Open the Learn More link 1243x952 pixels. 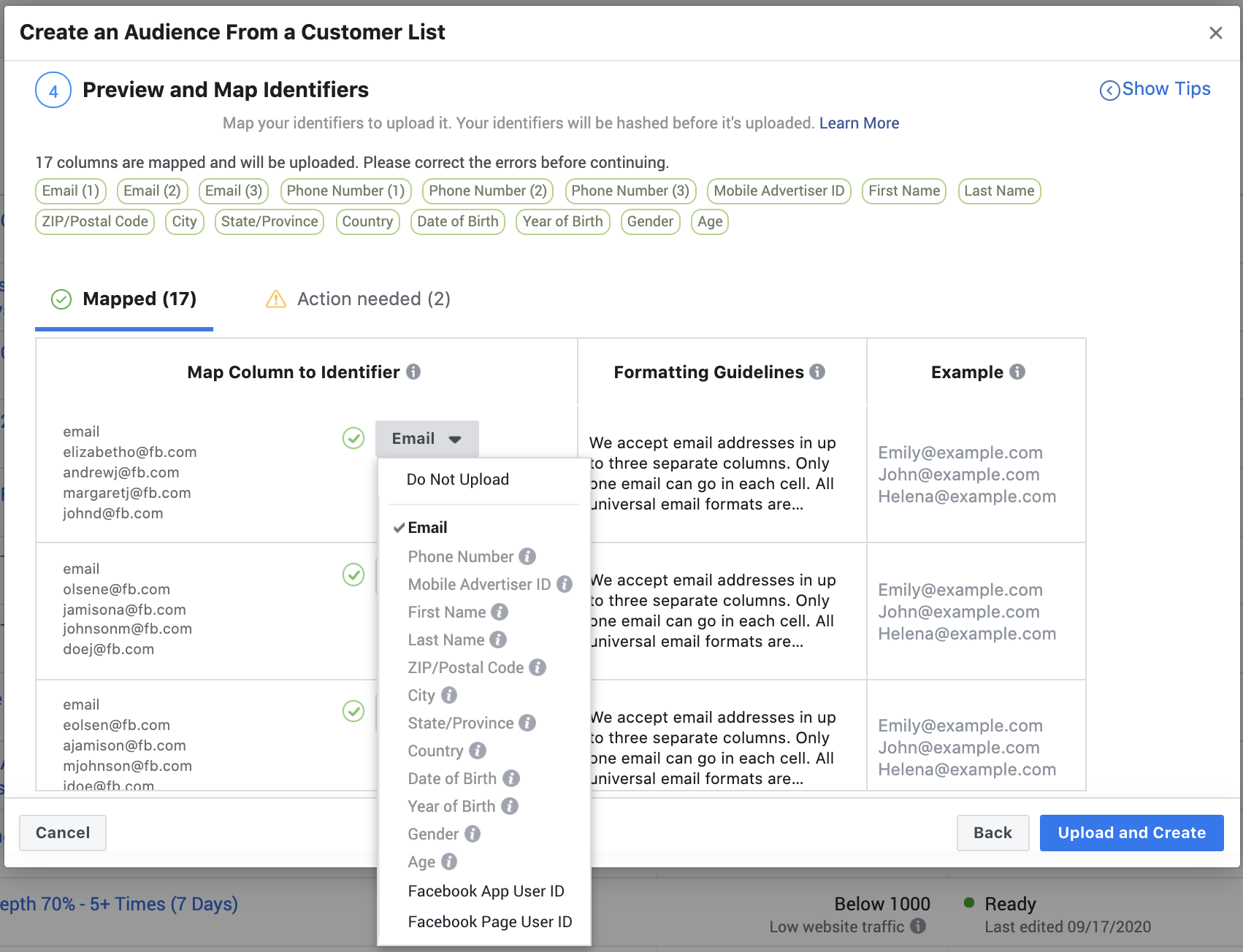coord(859,123)
